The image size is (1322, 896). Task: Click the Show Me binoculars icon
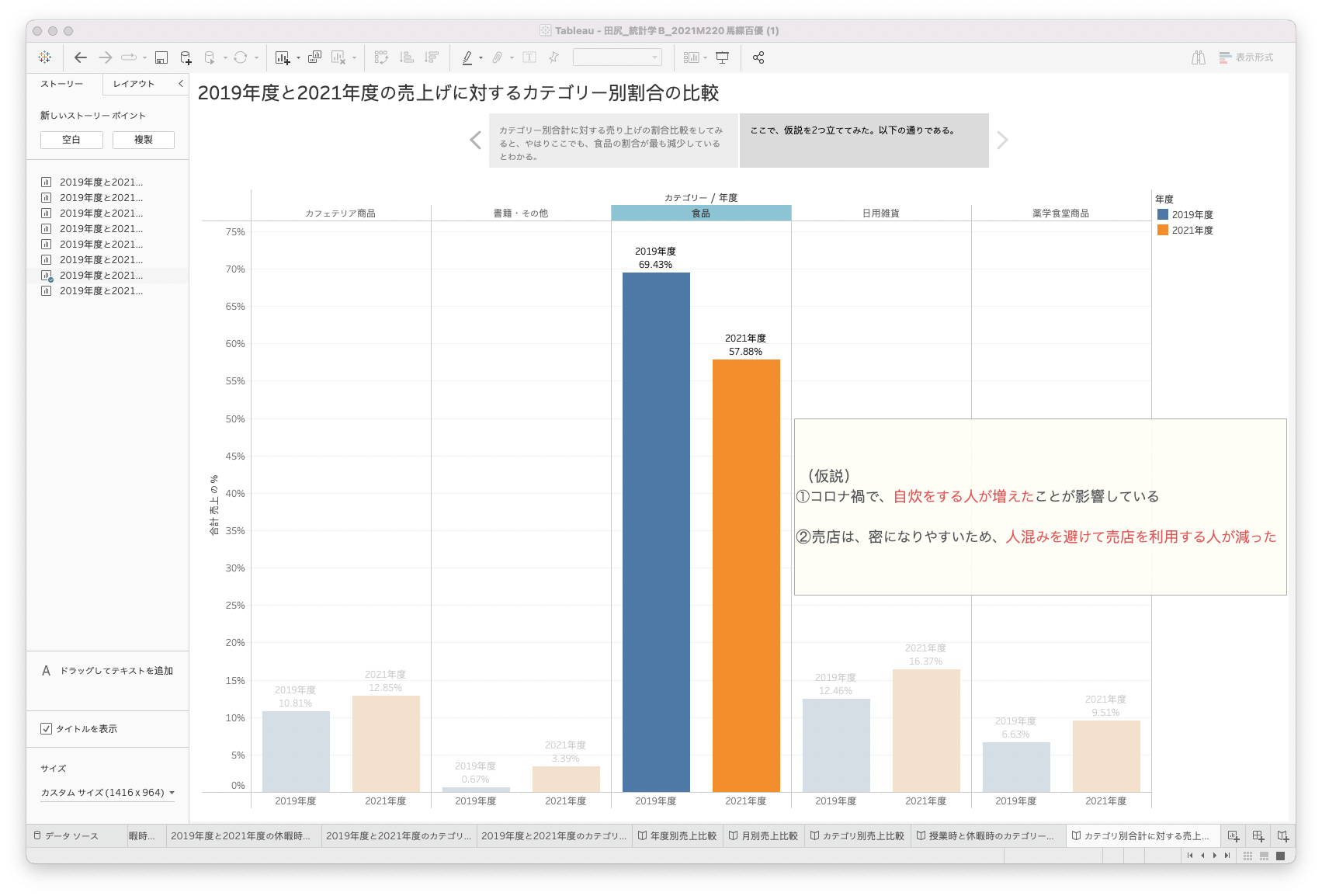pos(1199,57)
